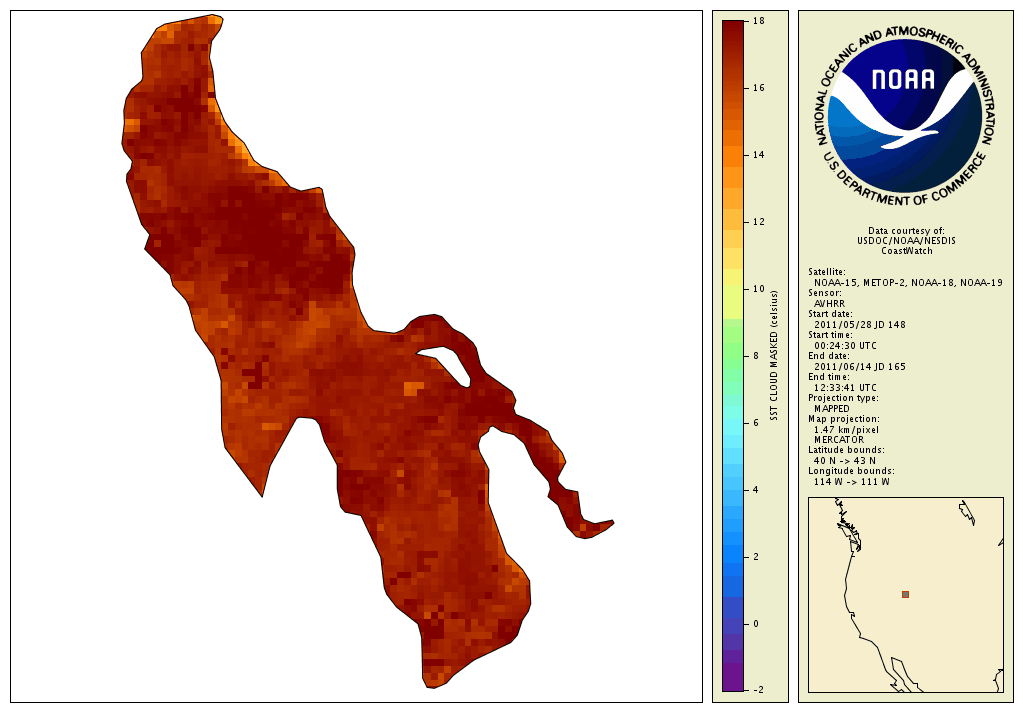1023x712 pixels.
Task: Click the colorbar label -2
Action: click(x=757, y=690)
